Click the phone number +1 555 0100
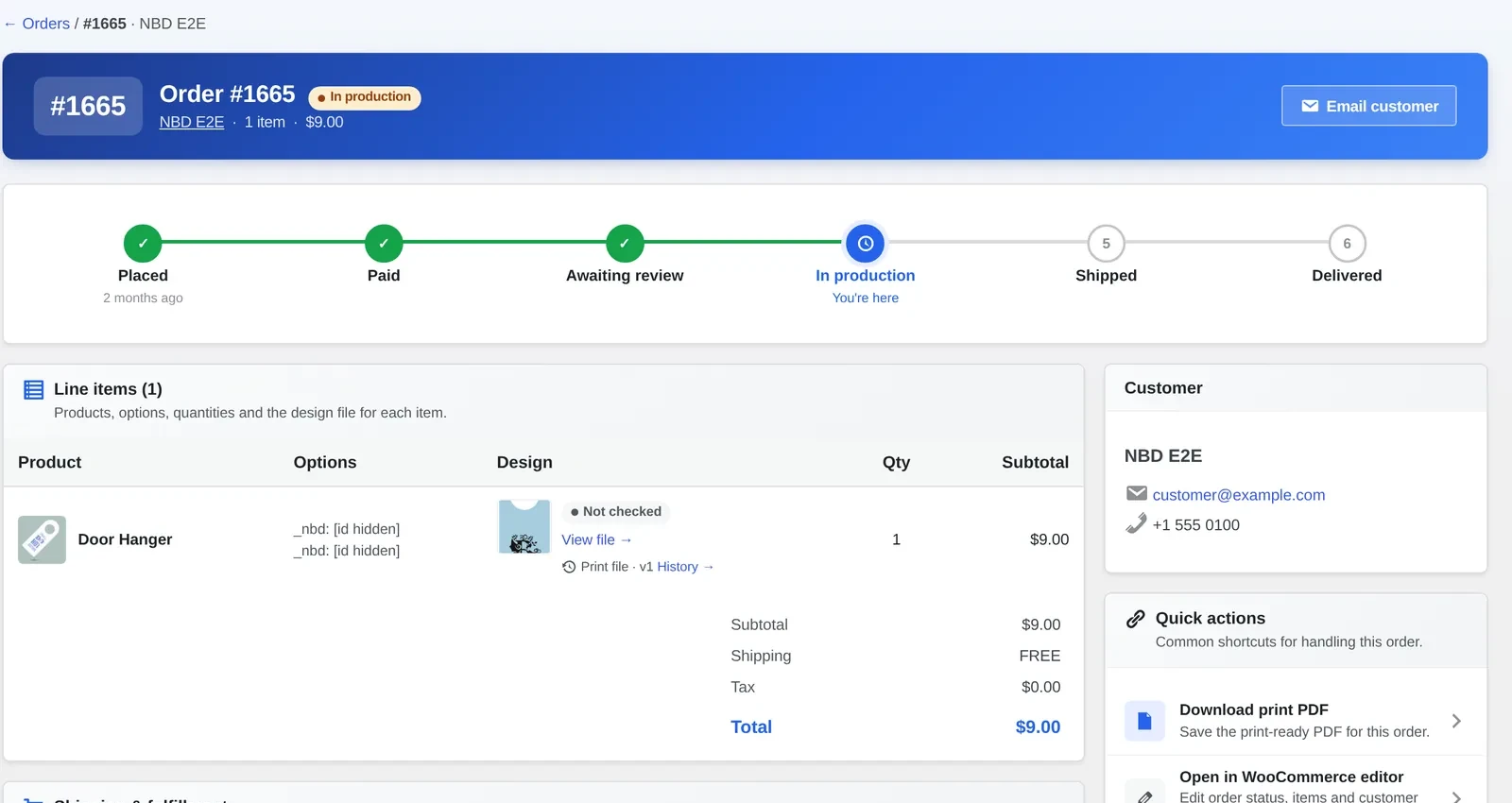The width and height of the screenshot is (1512, 803). click(1195, 525)
